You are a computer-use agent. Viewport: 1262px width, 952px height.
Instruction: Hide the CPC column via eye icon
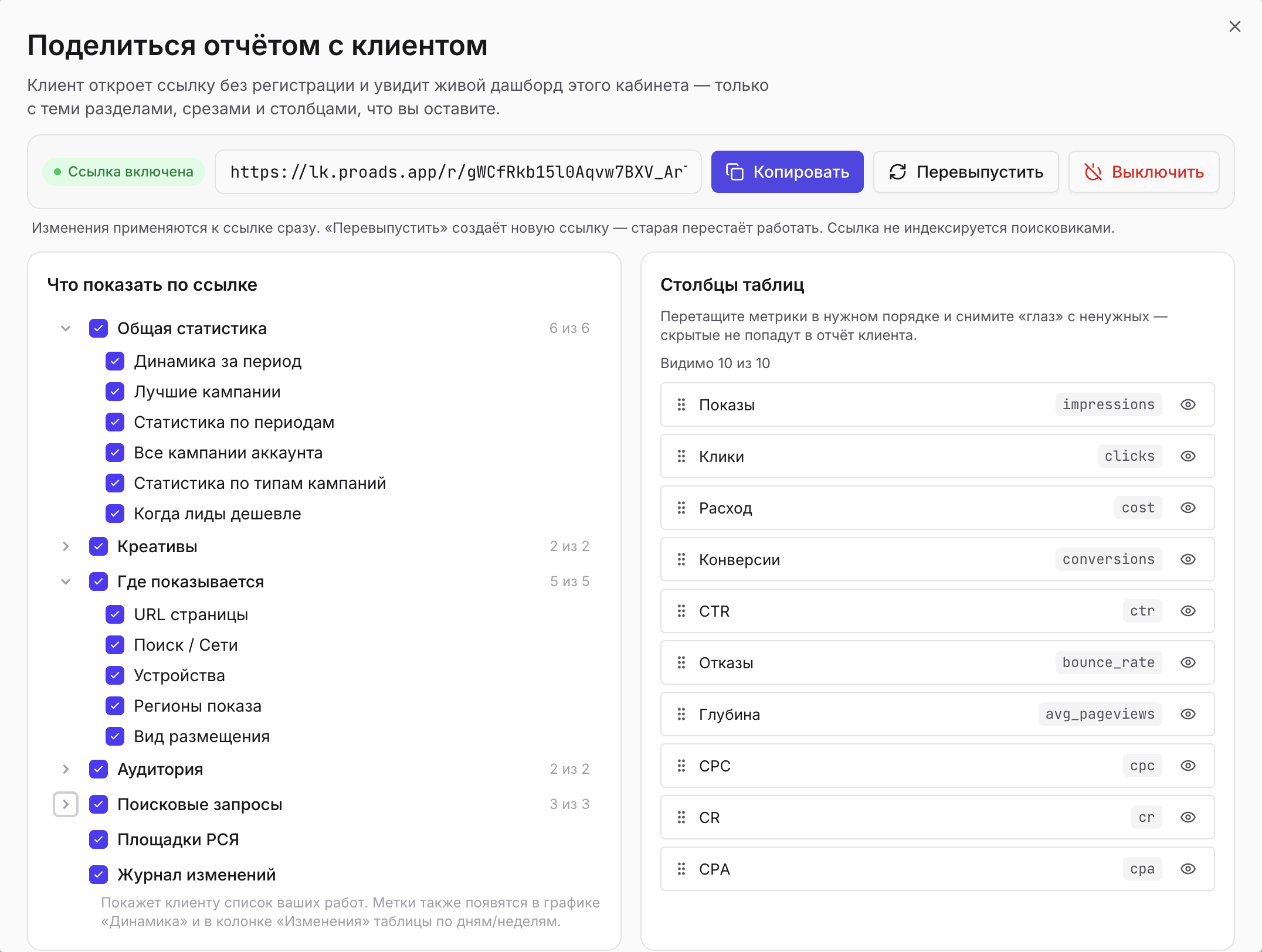(x=1188, y=766)
